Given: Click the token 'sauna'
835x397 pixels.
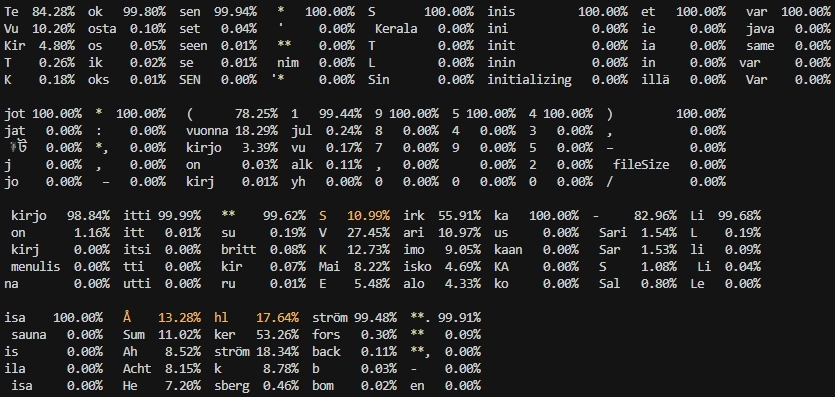Looking at the screenshot, I should [x=29, y=335].
